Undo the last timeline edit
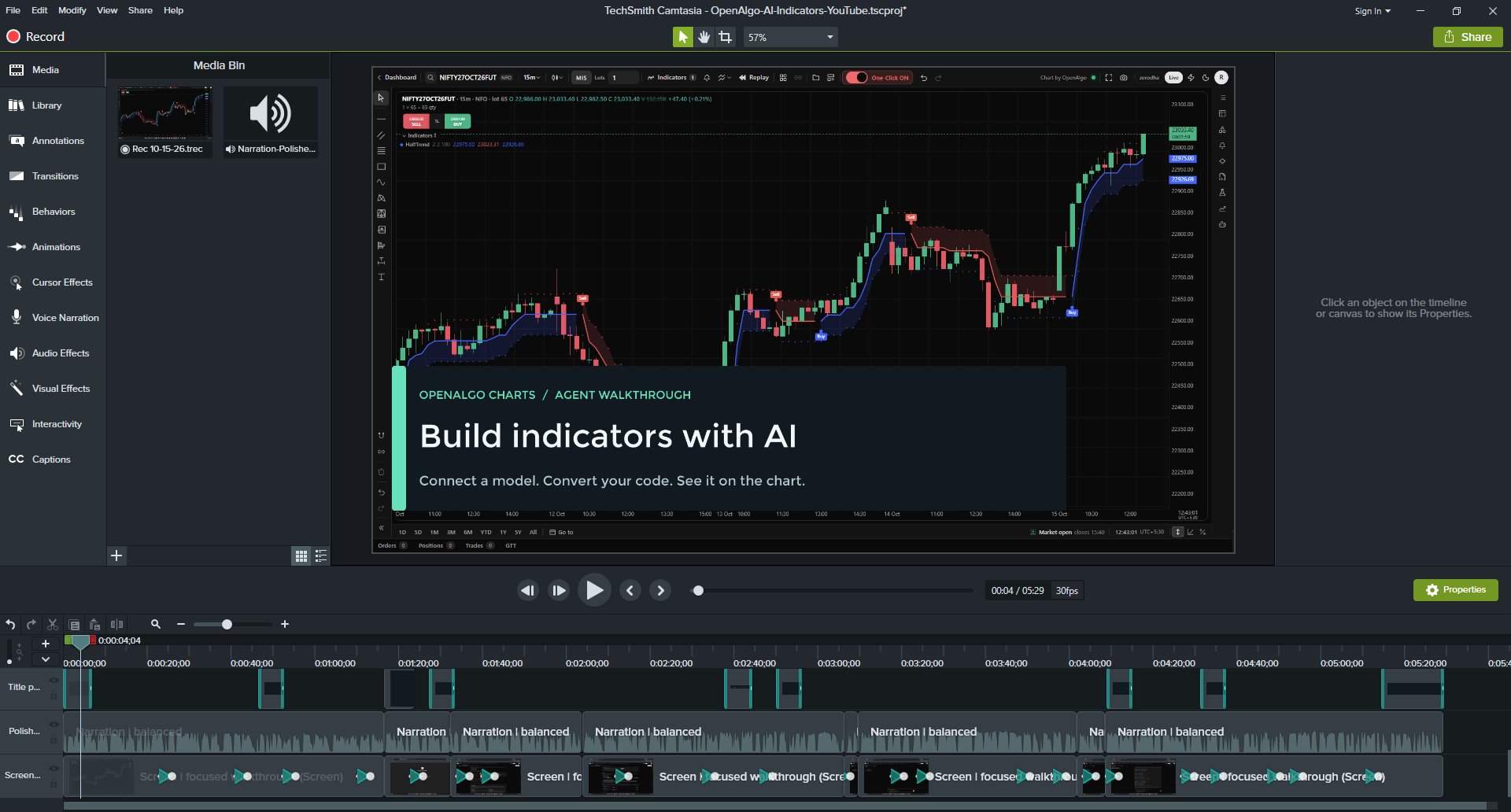The width and height of the screenshot is (1511, 812). pyautogui.click(x=10, y=624)
